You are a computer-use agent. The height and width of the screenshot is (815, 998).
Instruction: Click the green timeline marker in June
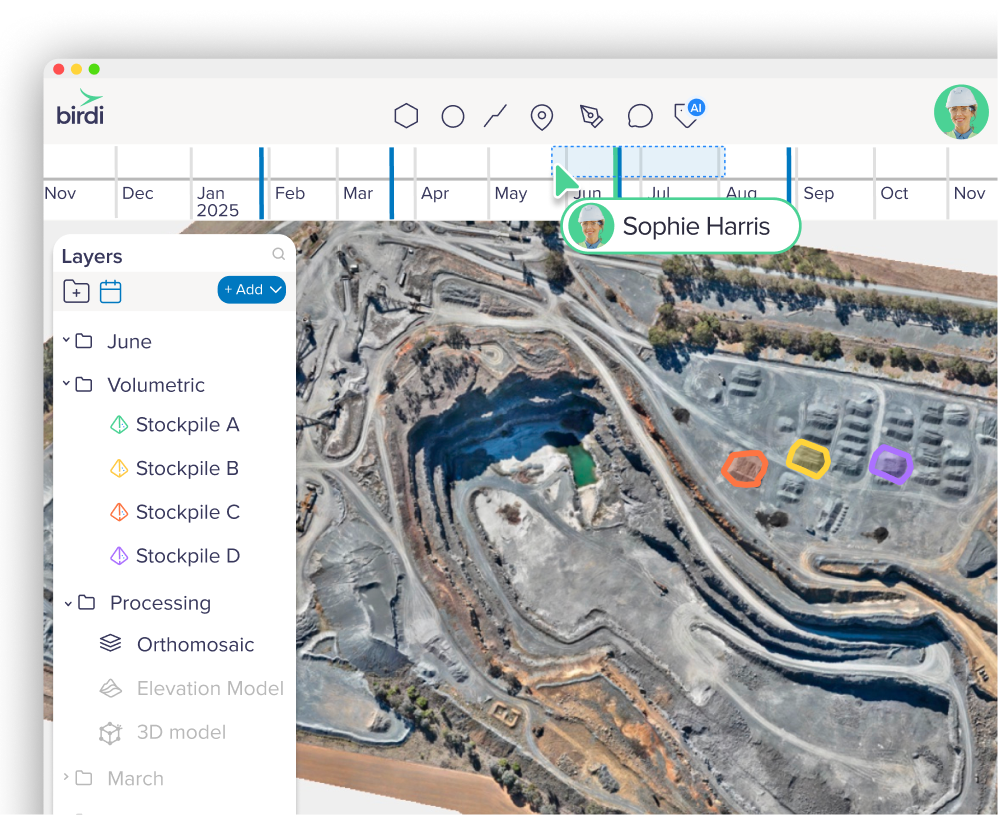click(x=616, y=172)
